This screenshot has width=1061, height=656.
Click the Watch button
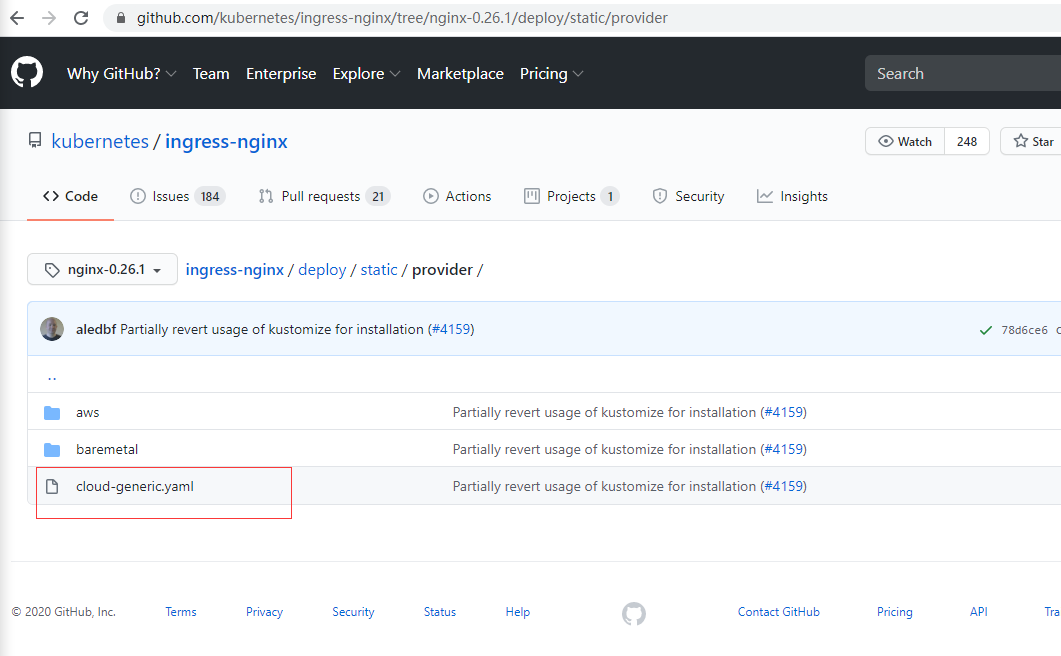[905, 141]
